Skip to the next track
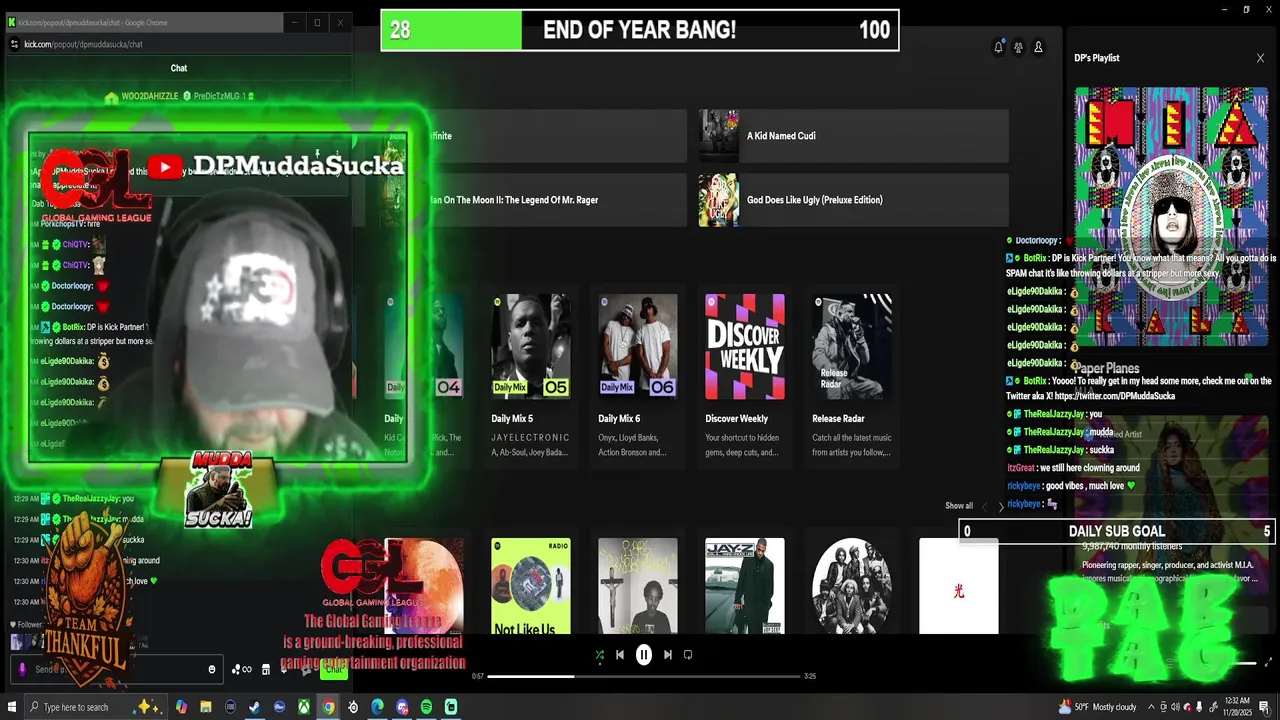Image resolution: width=1280 pixels, height=720 pixels. 668,655
